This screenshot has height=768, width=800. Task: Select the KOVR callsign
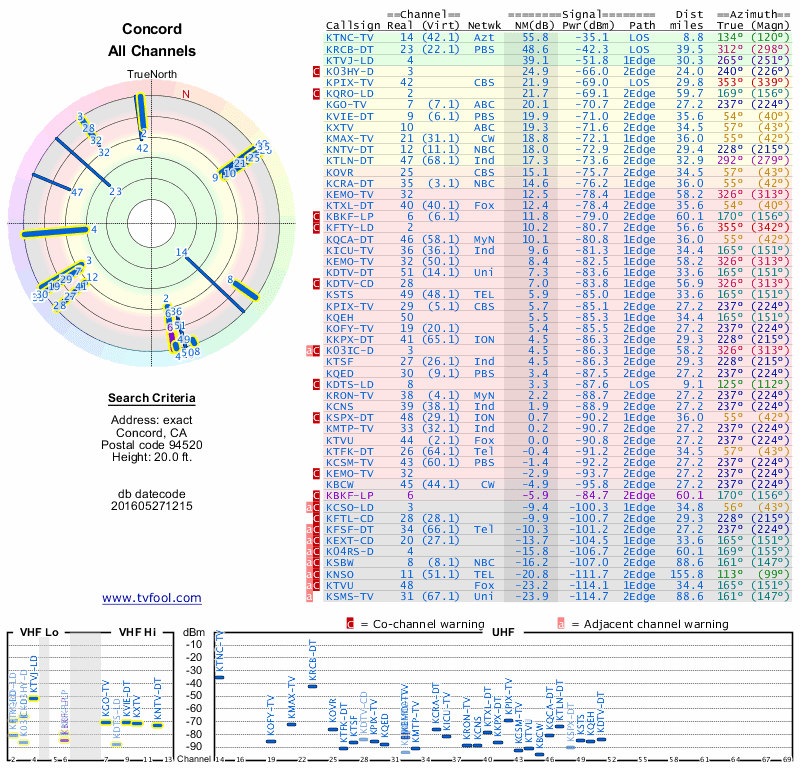[x=340, y=172]
